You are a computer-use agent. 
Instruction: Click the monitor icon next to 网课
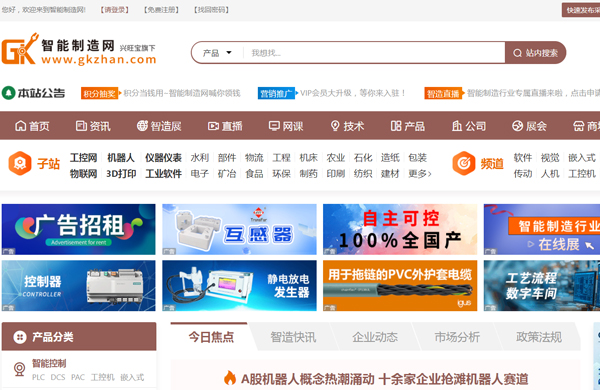274,126
